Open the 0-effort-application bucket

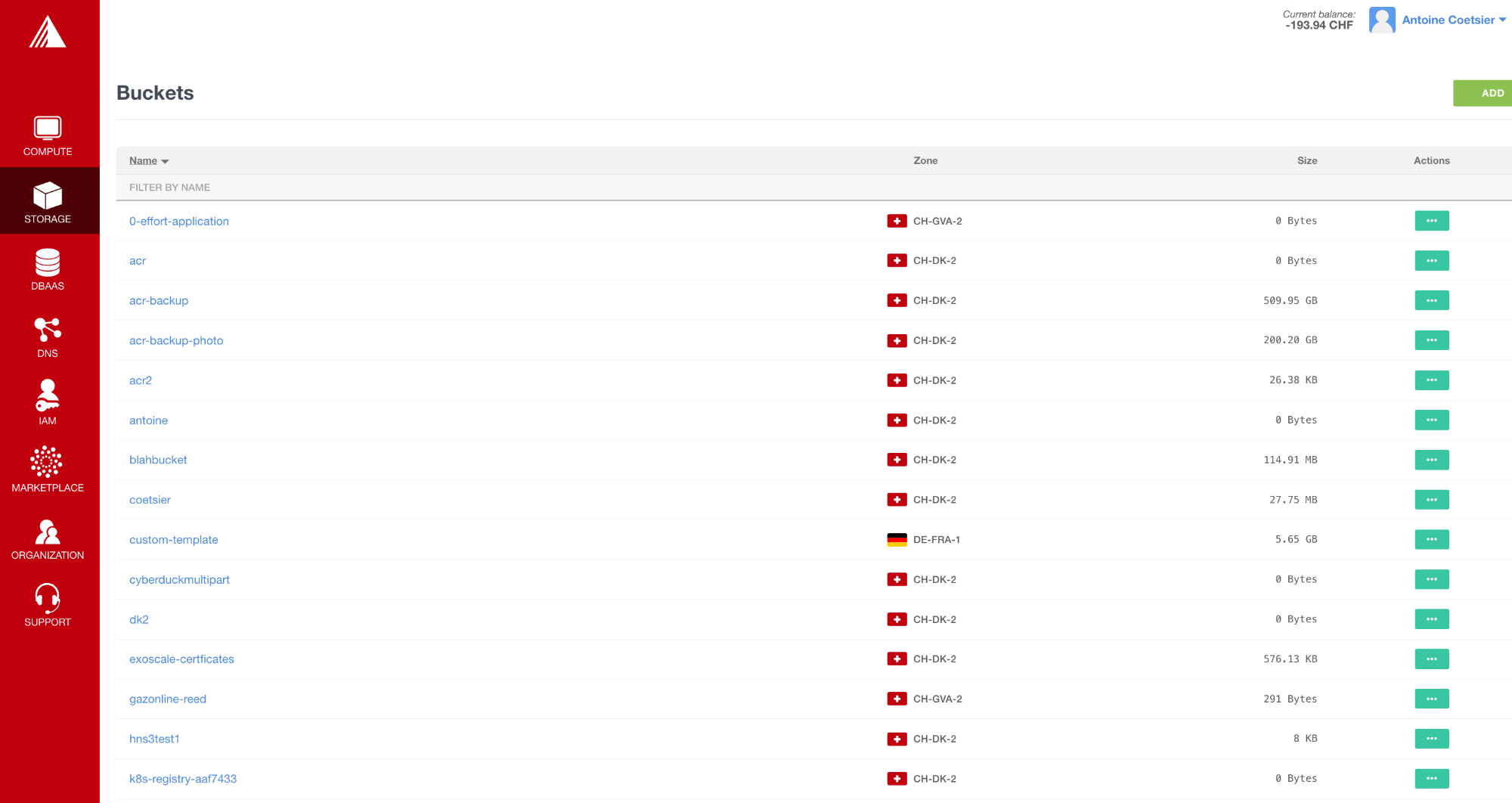pyautogui.click(x=179, y=221)
